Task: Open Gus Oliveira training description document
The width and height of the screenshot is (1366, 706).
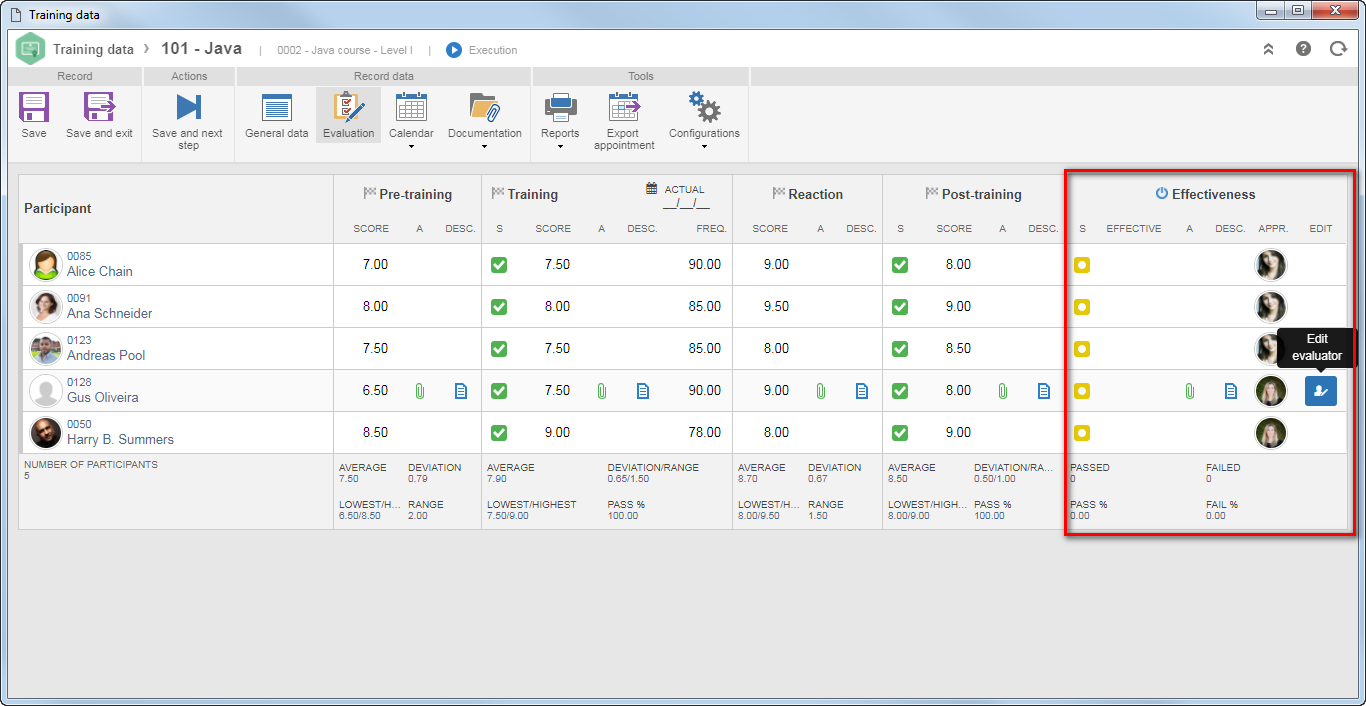Action: (x=643, y=391)
